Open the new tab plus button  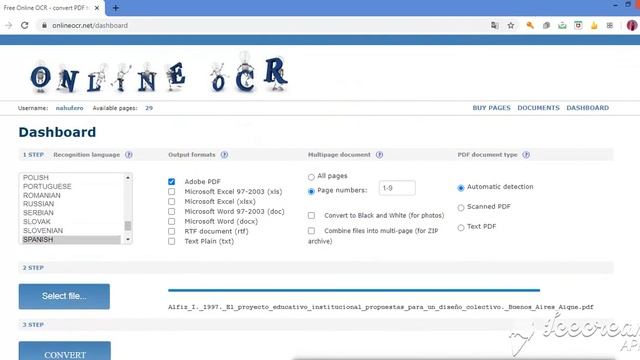coord(116,8)
